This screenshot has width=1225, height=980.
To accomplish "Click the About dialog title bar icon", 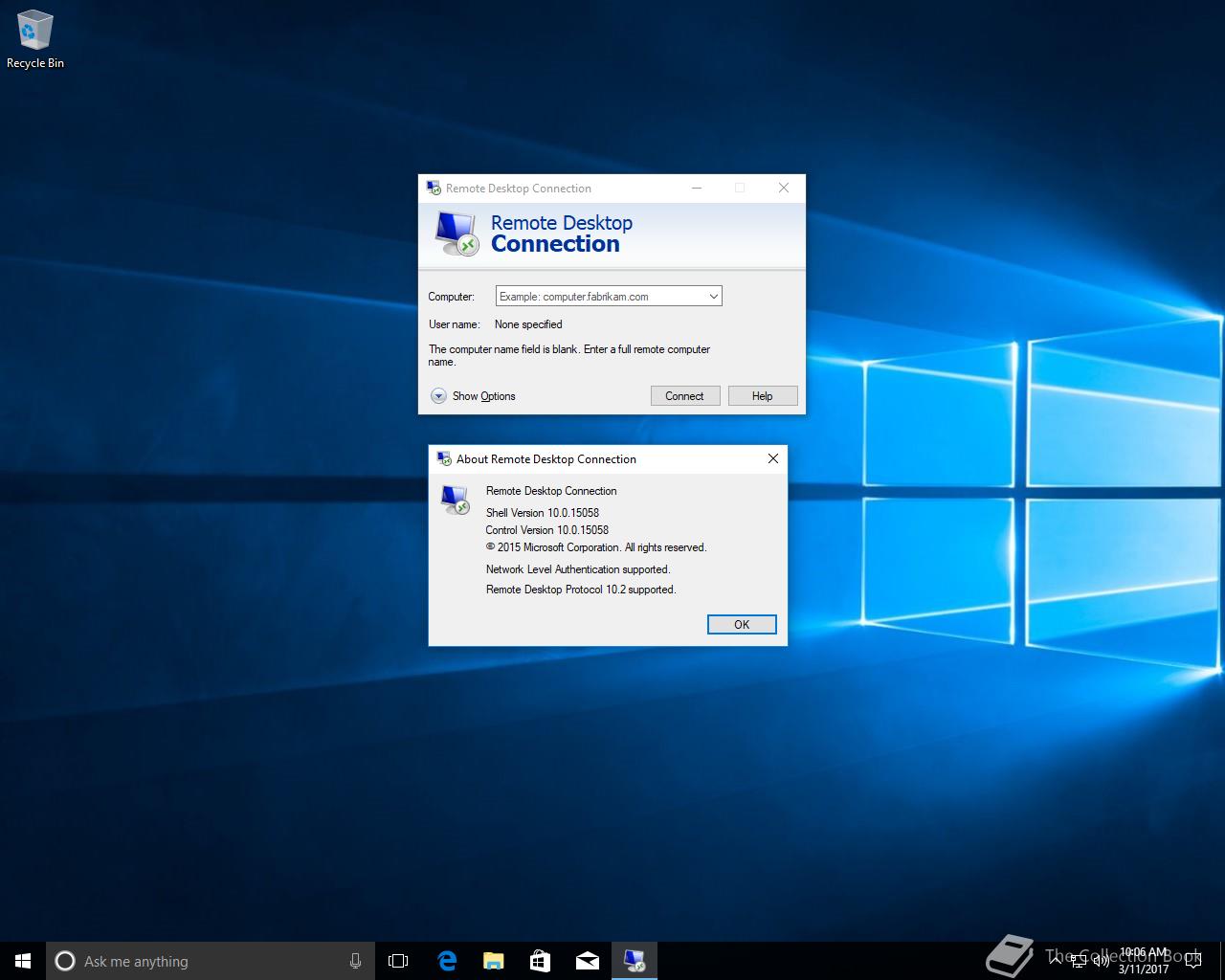I will pyautogui.click(x=444, y=458).
